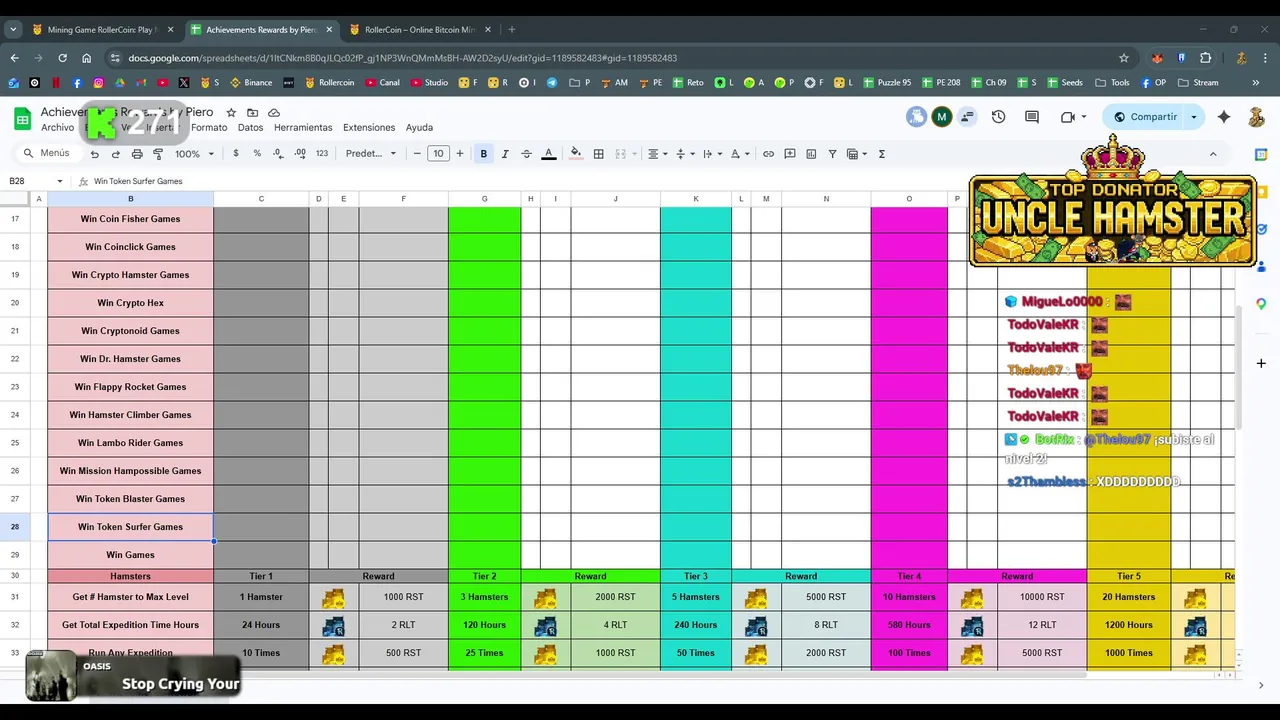This screenshot has height=720, width=1280.
Task: Open the Rollercoin bookmark
Action: coord(329,83)
